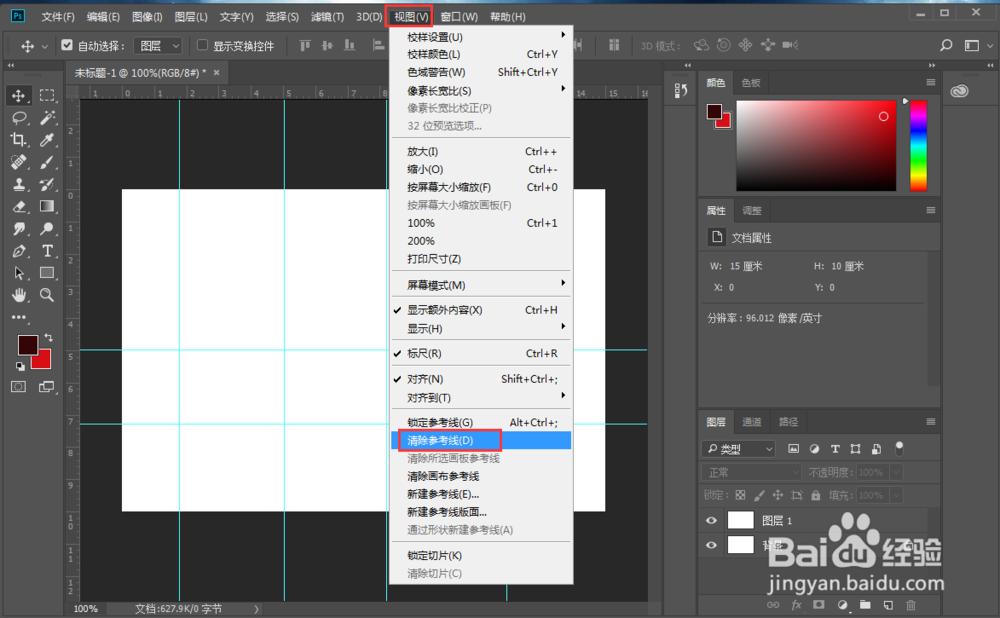Open the Layers panel options menu

pos(930,422)
